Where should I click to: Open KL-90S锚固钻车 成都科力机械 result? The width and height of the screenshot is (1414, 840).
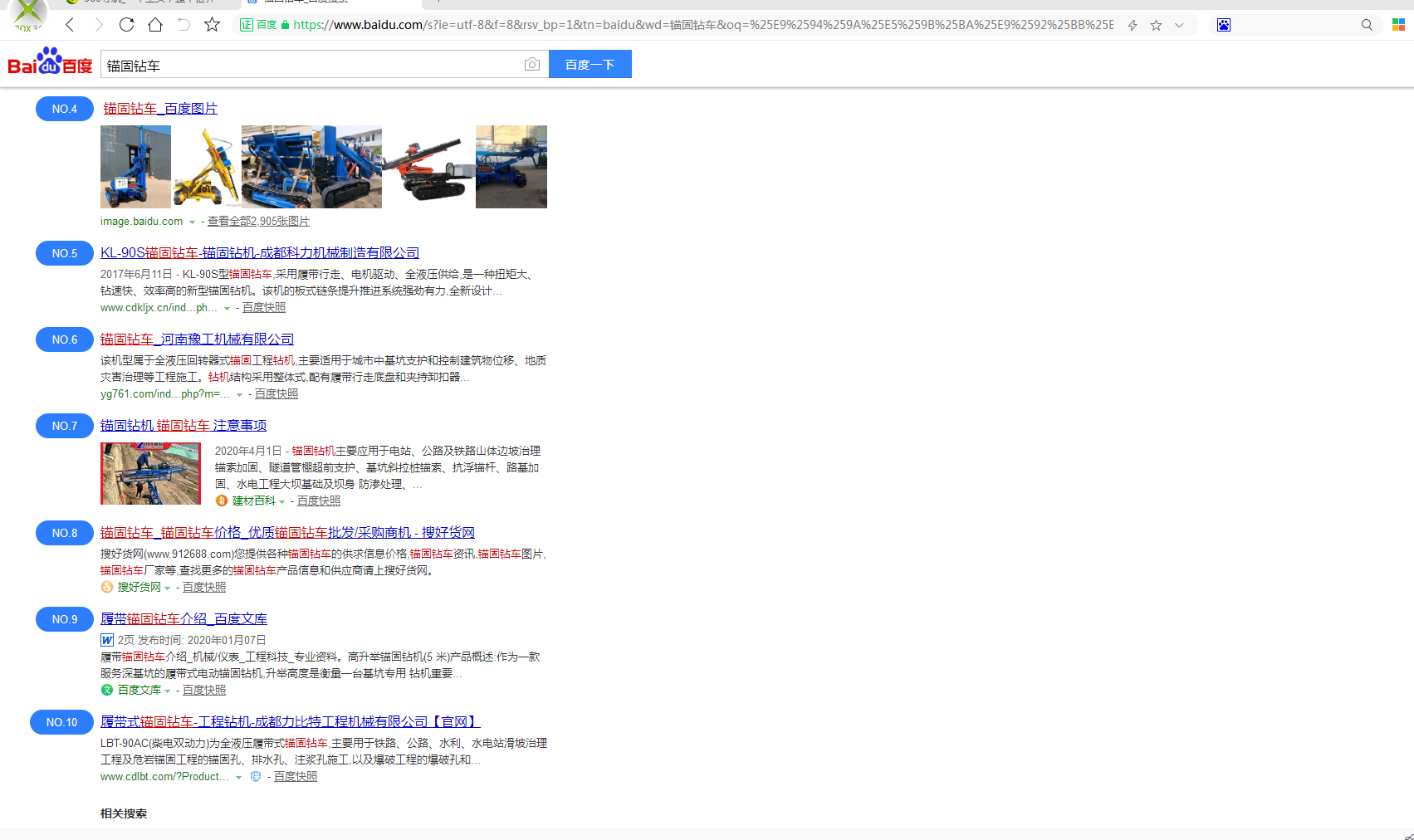(260, 253)
